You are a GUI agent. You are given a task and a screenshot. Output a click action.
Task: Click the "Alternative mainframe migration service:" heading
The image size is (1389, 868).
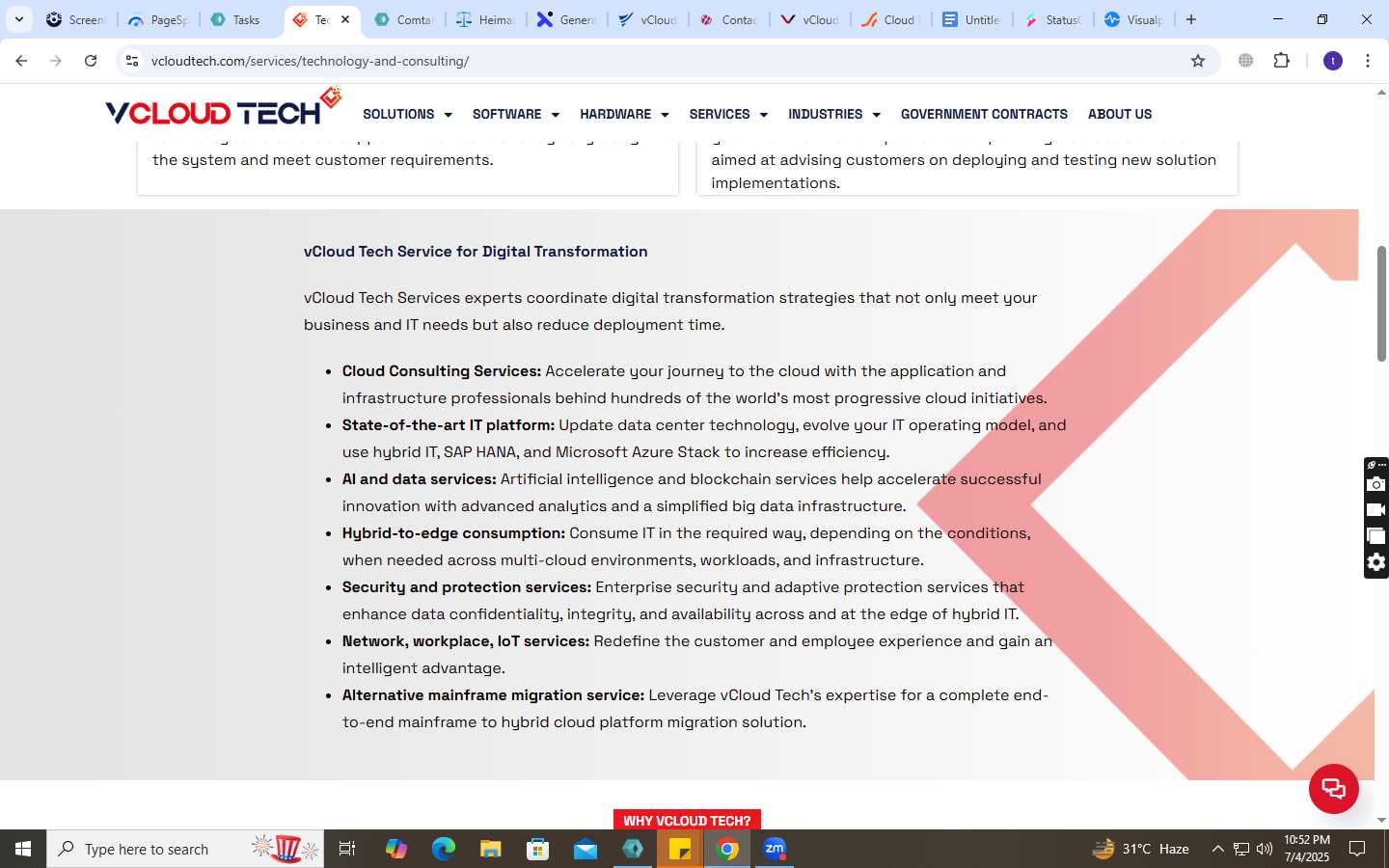493,695
